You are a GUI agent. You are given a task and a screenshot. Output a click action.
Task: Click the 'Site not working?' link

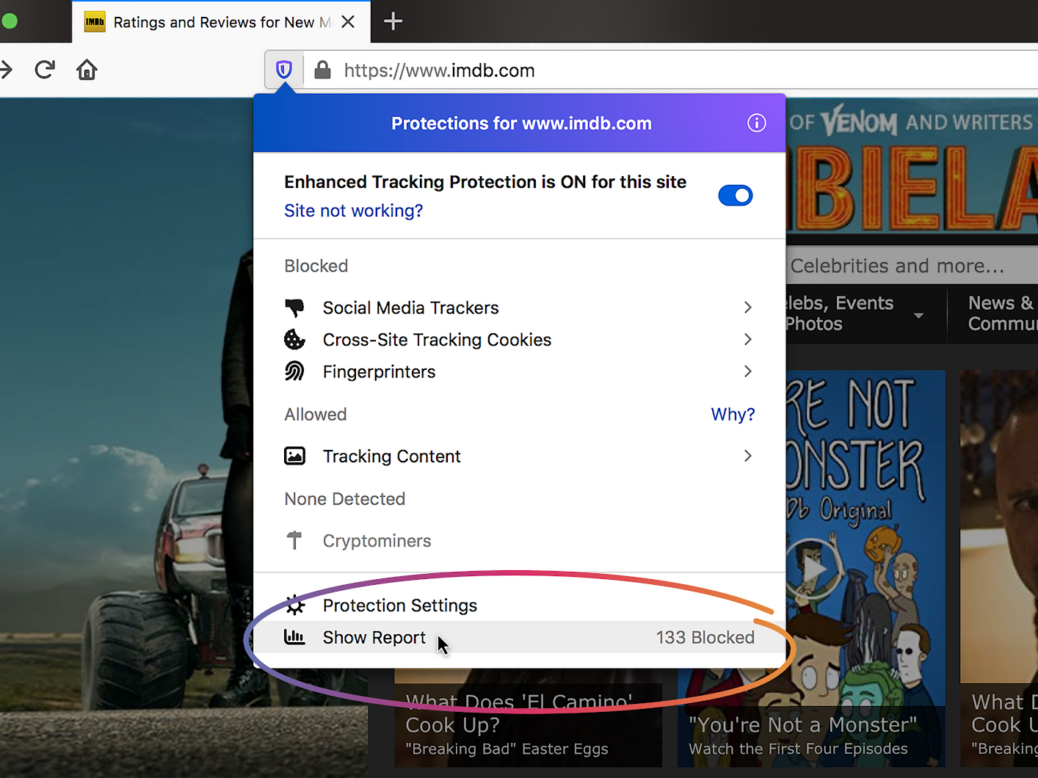pyautogui.click(x=353, y=211)
